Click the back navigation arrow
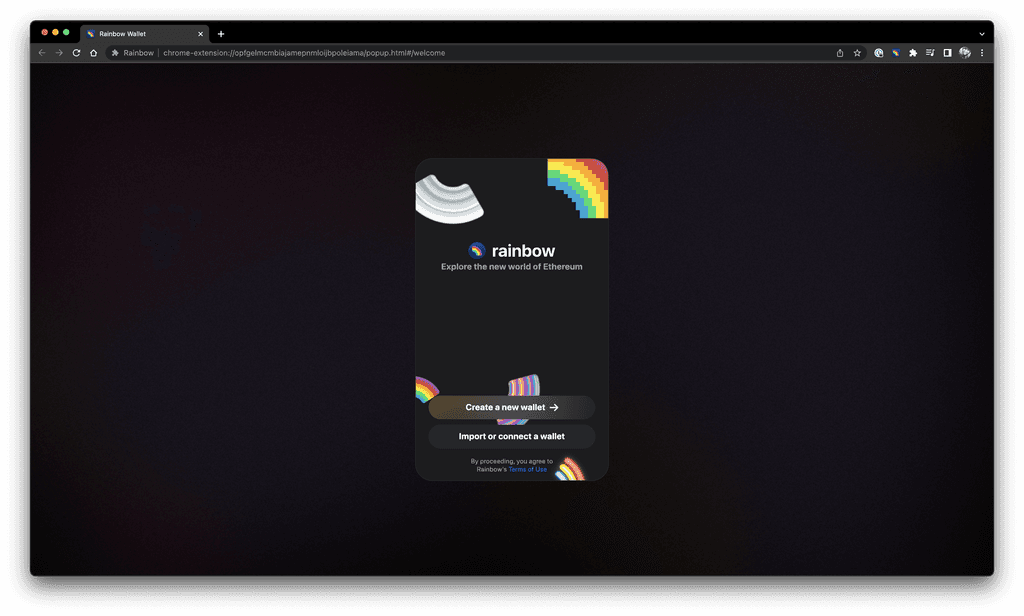1024x616 pixels. point(41,52)
